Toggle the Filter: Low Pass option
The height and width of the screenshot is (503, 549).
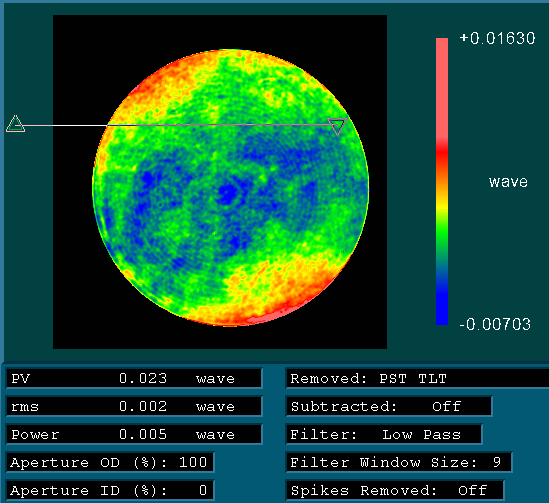click(384, 434)
